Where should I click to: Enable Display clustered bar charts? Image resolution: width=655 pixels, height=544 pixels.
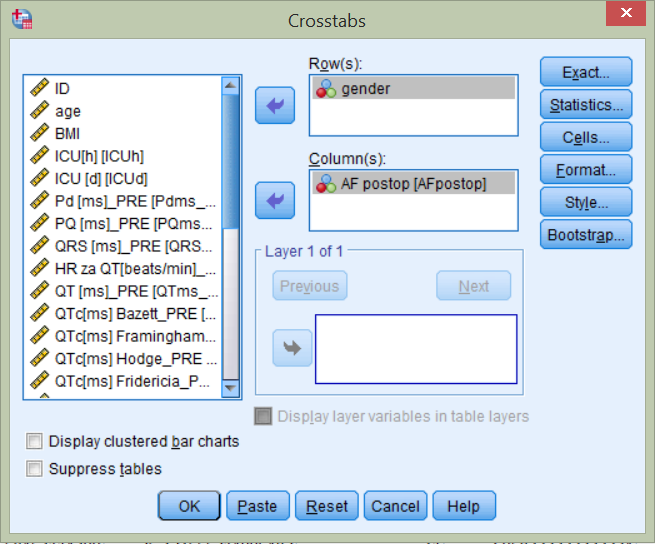36,441
